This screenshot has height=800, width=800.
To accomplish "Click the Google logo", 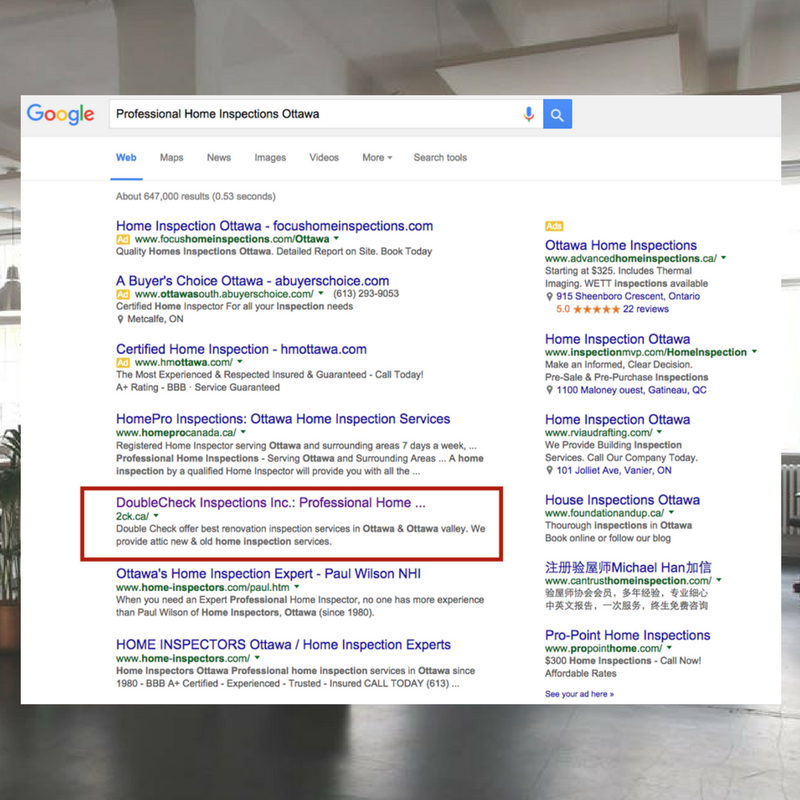I will (x=61, y=114).
